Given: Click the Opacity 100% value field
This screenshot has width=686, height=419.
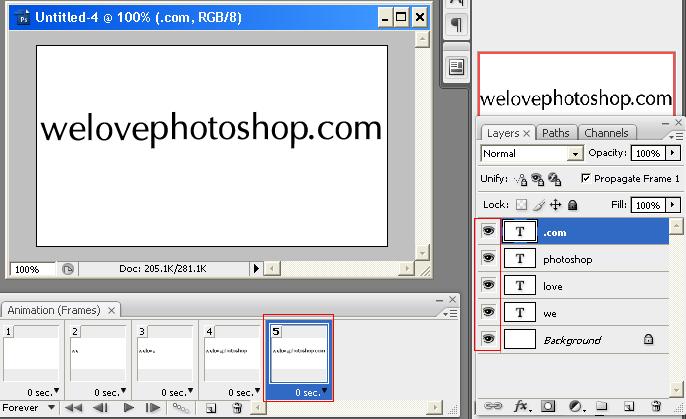Looking at the screenshot, I should coord(648,153).
